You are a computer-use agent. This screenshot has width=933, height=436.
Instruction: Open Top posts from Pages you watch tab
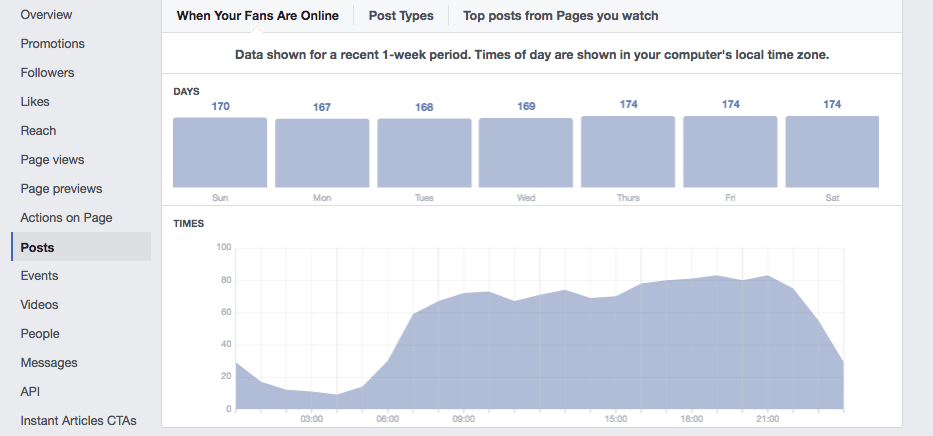(561, 15)
